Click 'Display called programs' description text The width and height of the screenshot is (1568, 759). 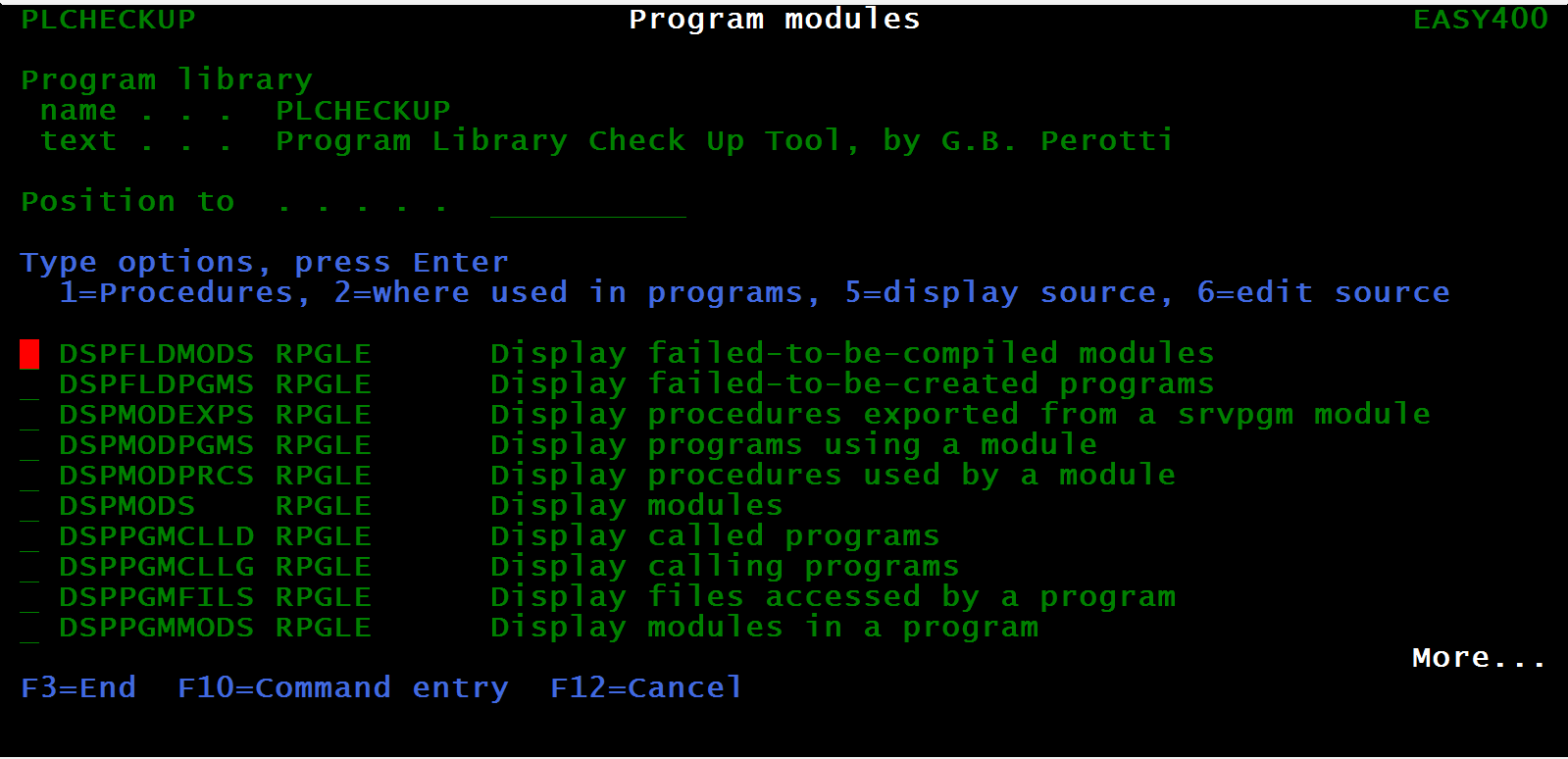click(715, 536)
